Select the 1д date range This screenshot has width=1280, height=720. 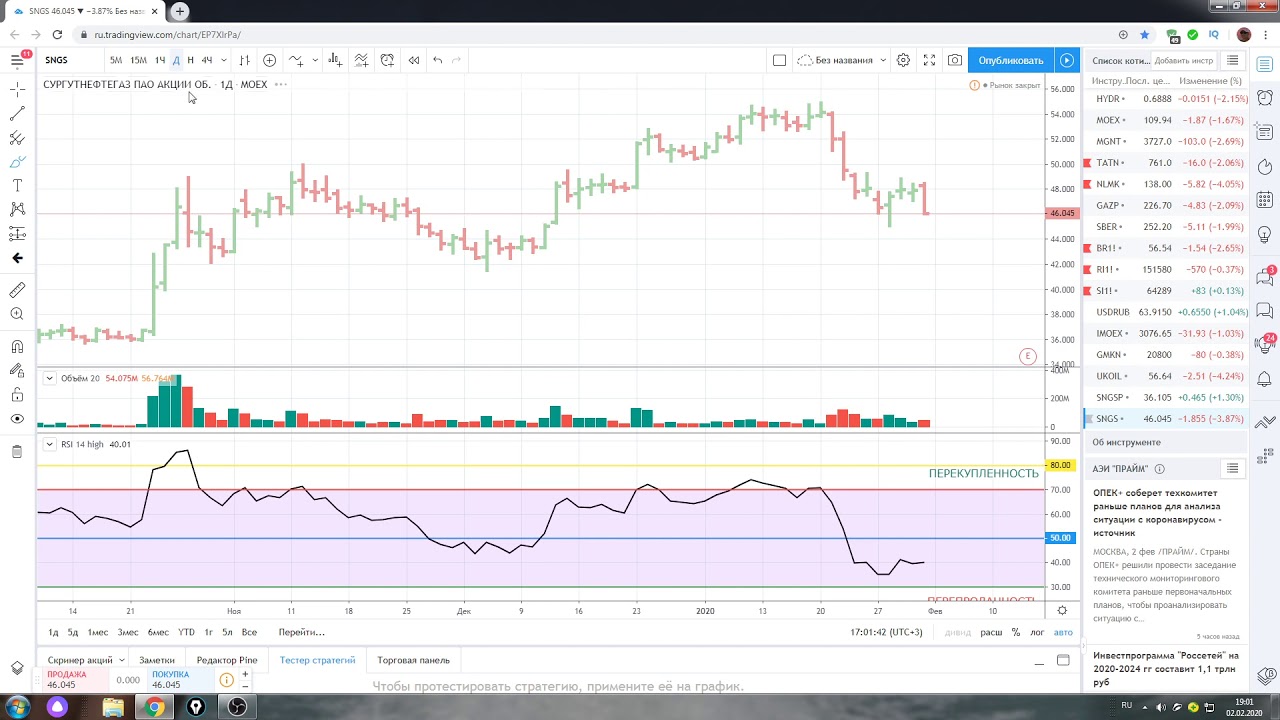[x=54, y=632]
